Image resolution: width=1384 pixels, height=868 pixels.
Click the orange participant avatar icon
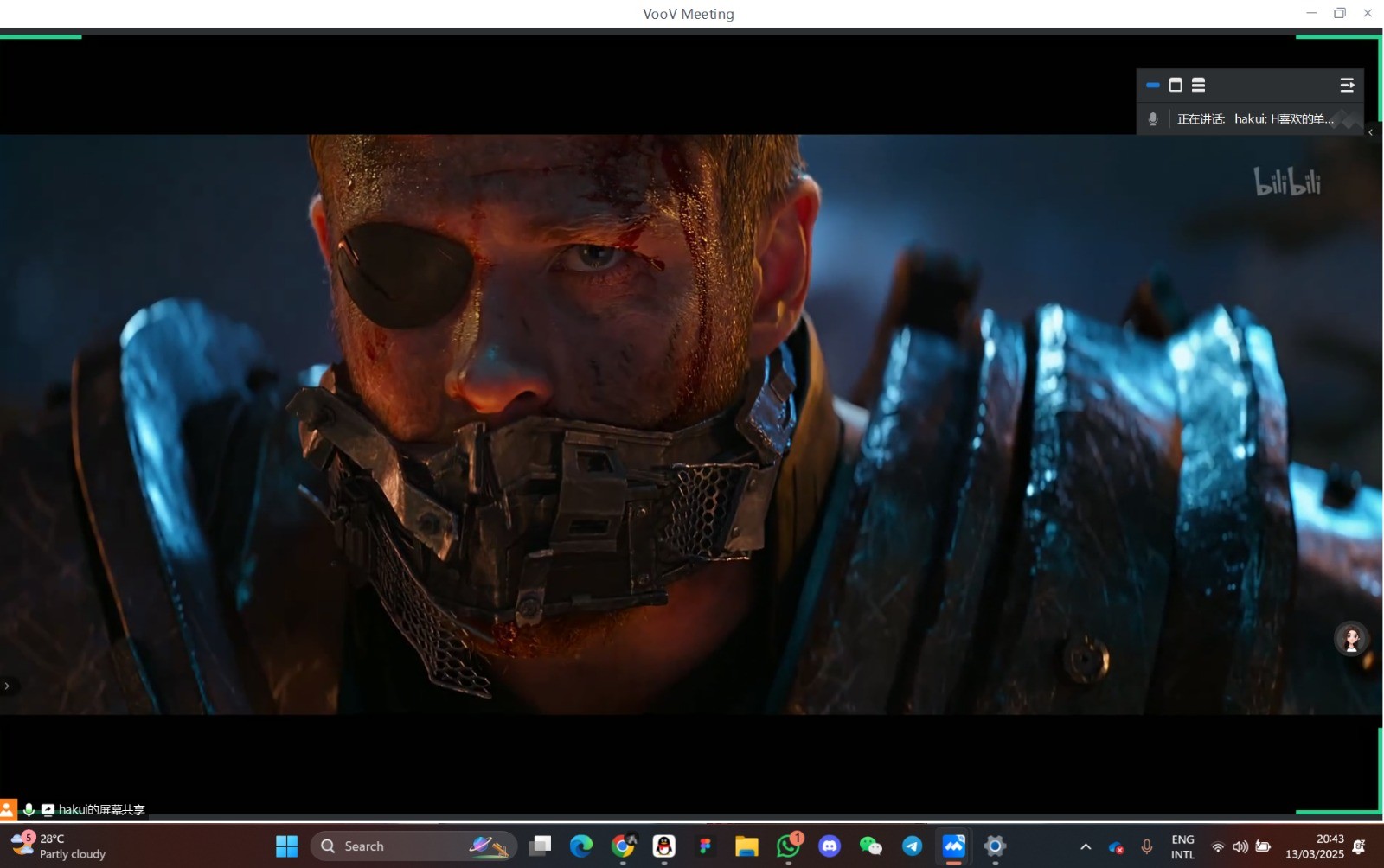8,809
